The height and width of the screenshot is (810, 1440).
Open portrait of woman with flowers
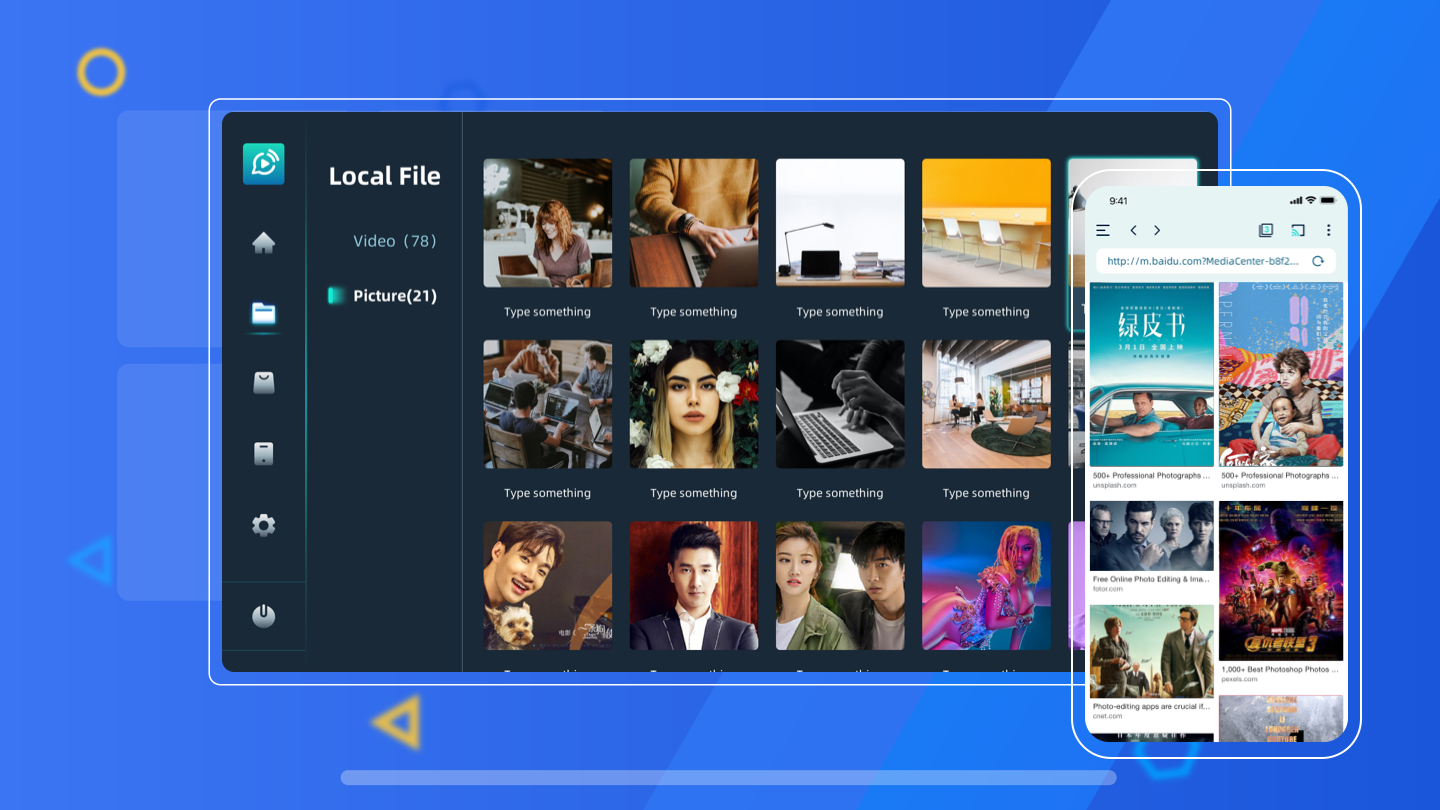tap(694, 404)
